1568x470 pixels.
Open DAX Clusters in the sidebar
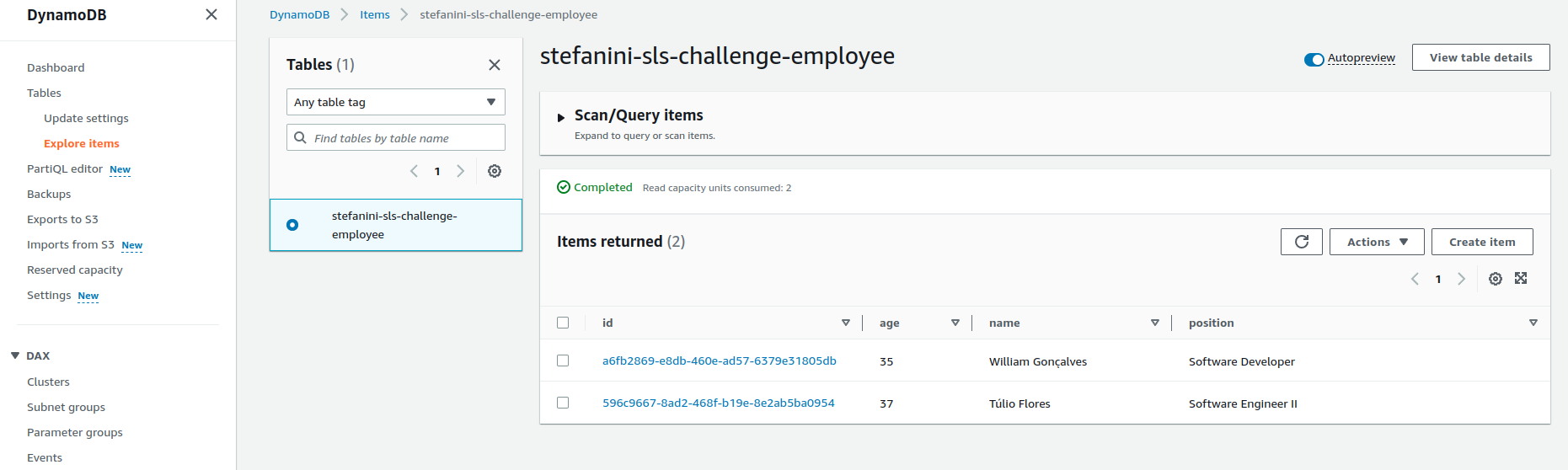48,382
